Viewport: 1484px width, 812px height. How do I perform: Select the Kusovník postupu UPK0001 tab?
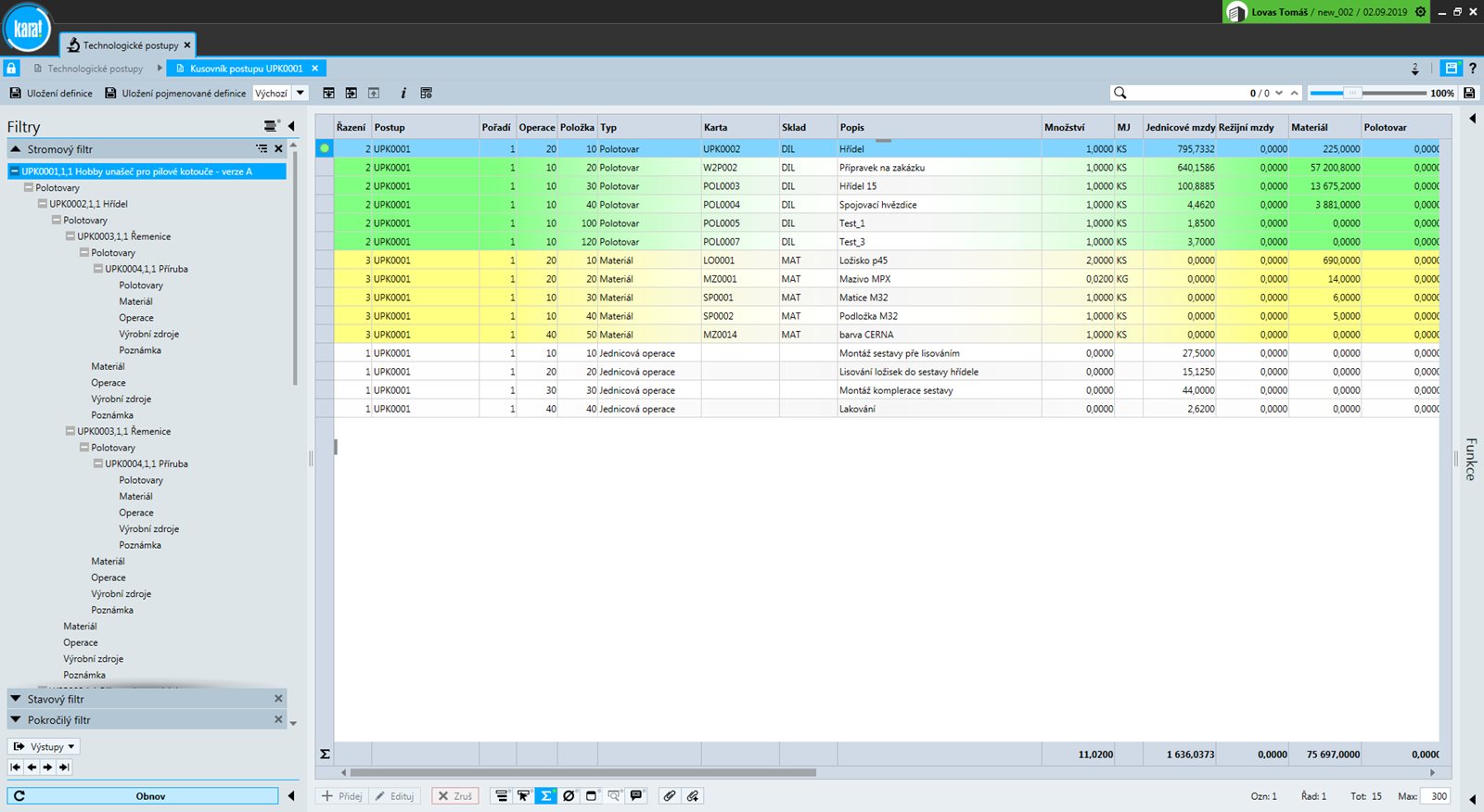246,69
